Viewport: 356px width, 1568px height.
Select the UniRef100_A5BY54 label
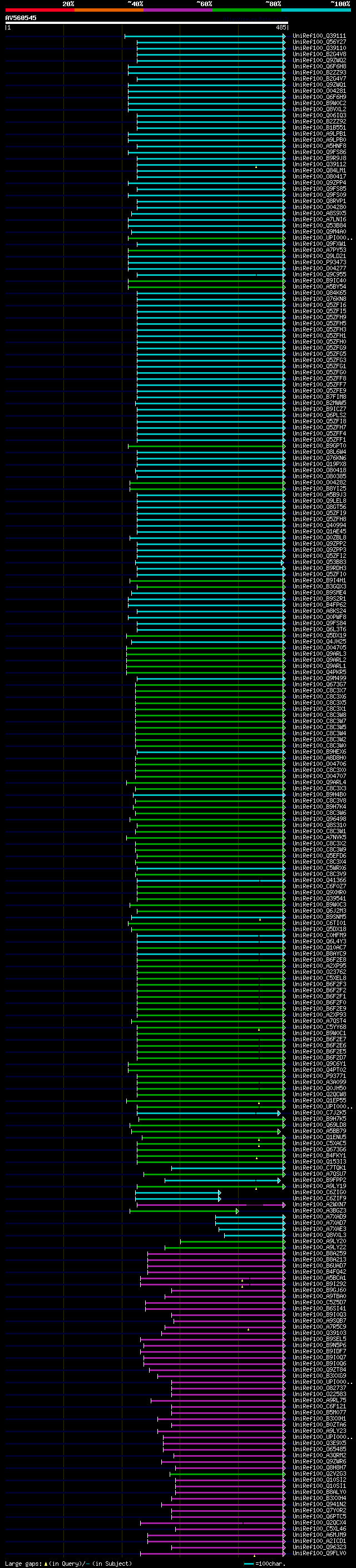pos(319,286)
